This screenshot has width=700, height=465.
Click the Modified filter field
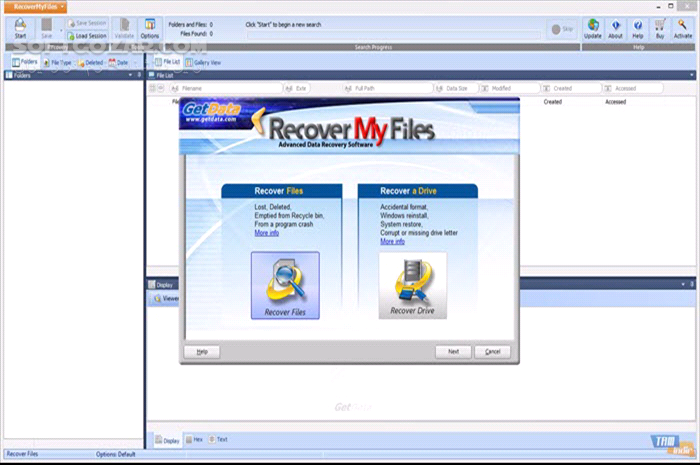click(x=509, y=88)
